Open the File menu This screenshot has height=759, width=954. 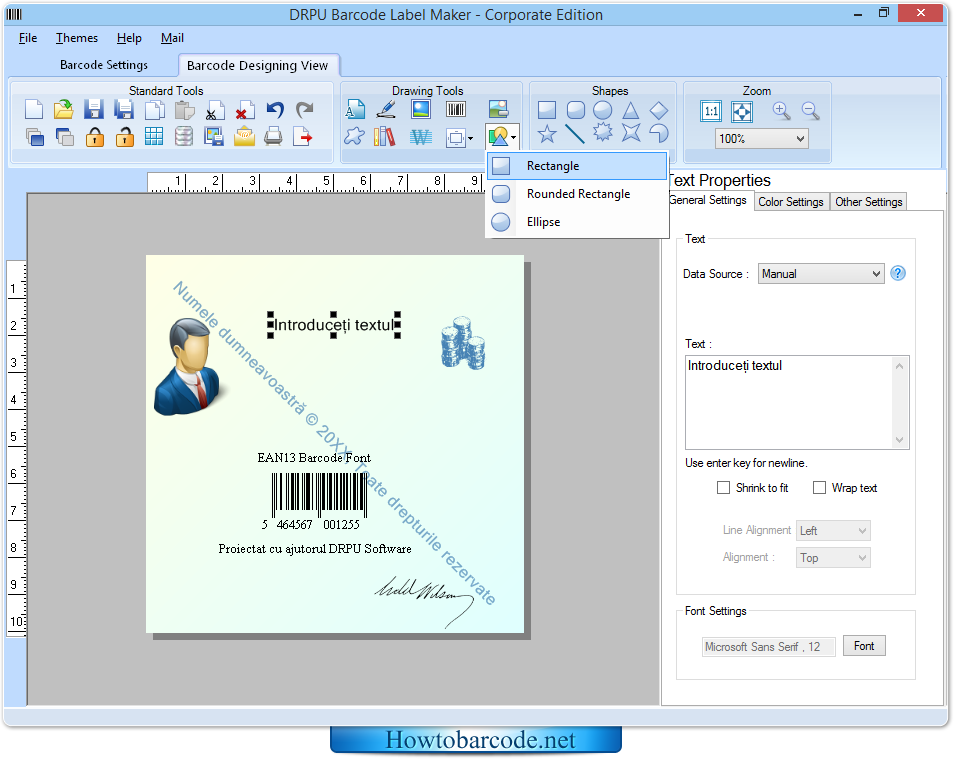tap(28, 38)
